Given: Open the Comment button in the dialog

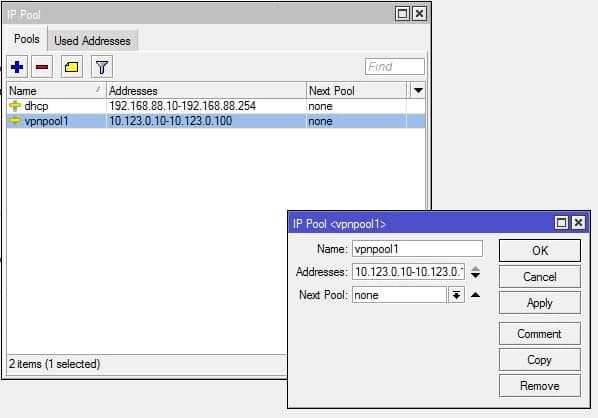Looking at the screenshot, I should click(x=540, y=334).
